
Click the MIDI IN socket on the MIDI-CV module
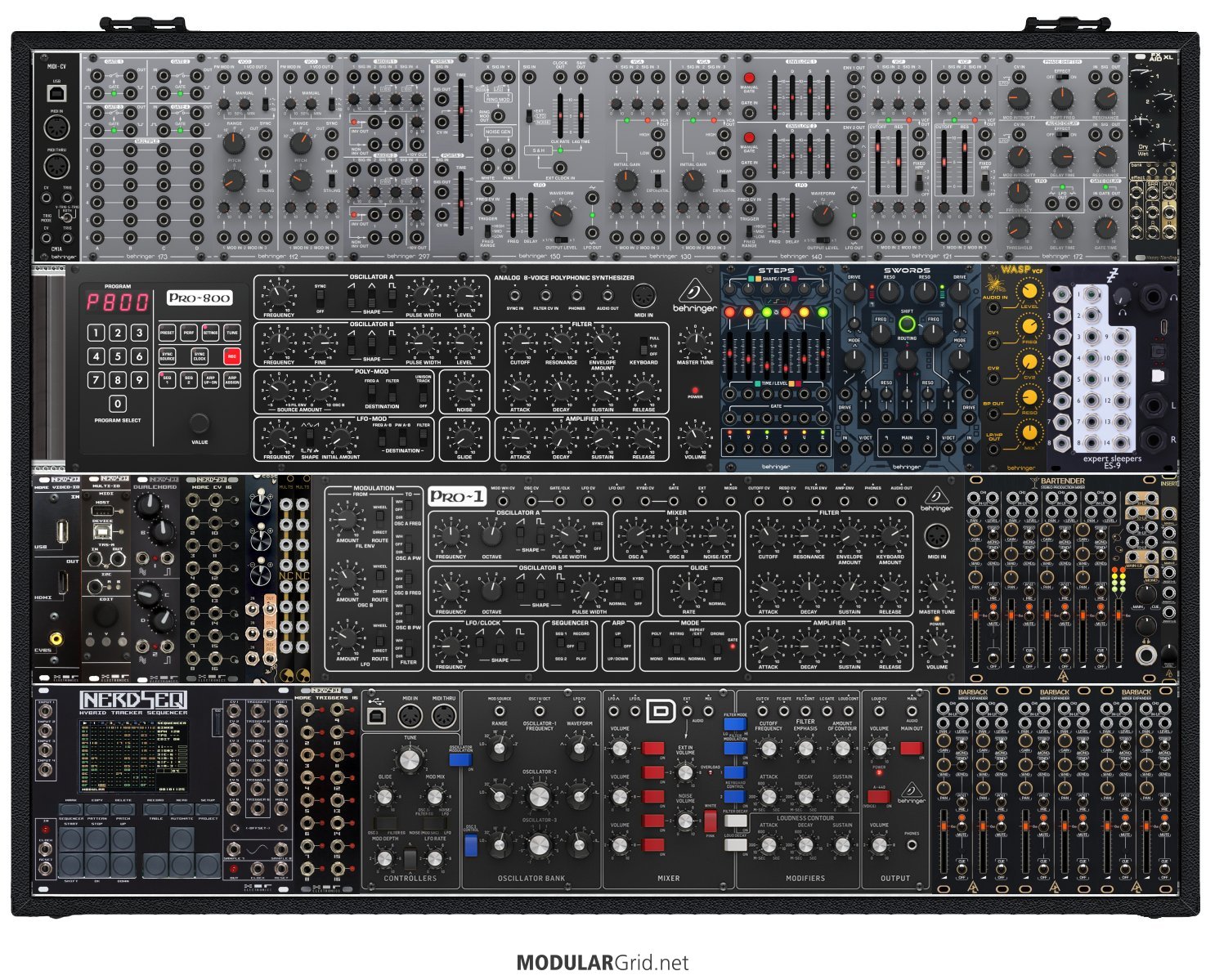57,128
